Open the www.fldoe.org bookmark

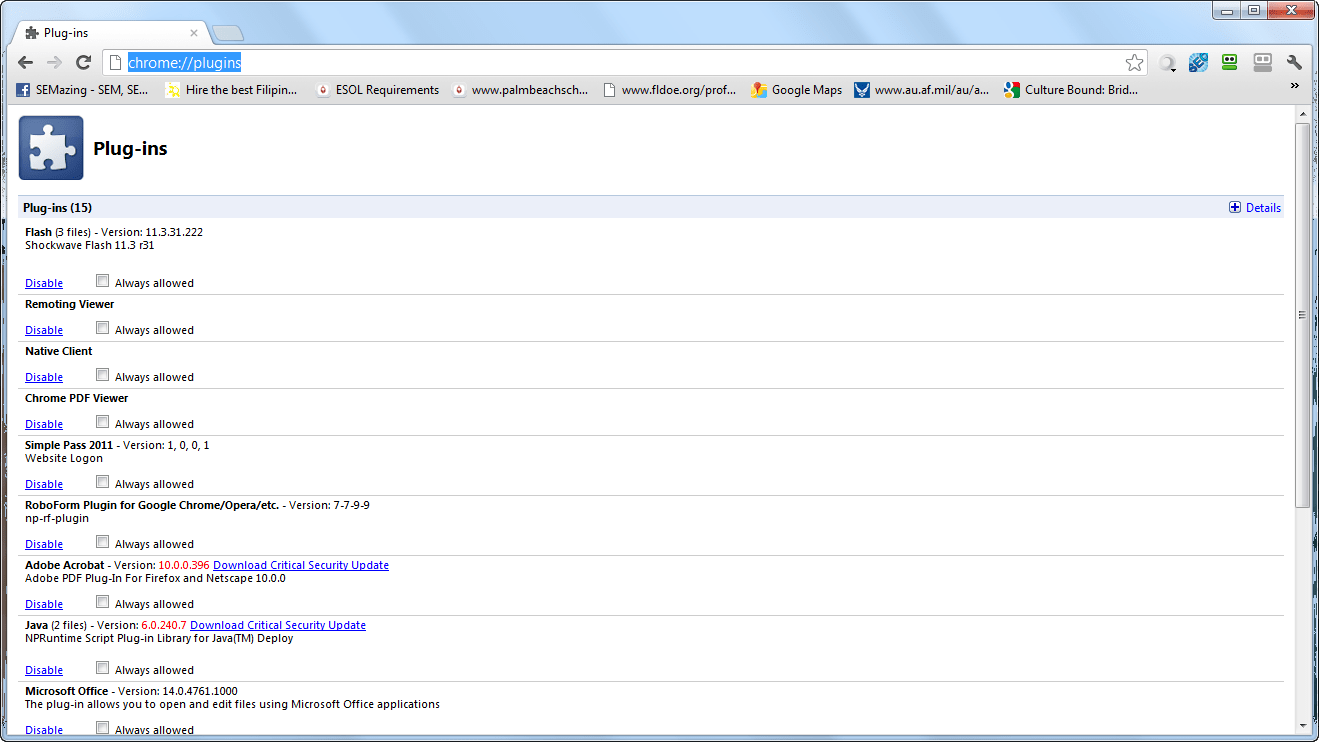[x=670, y=90]
